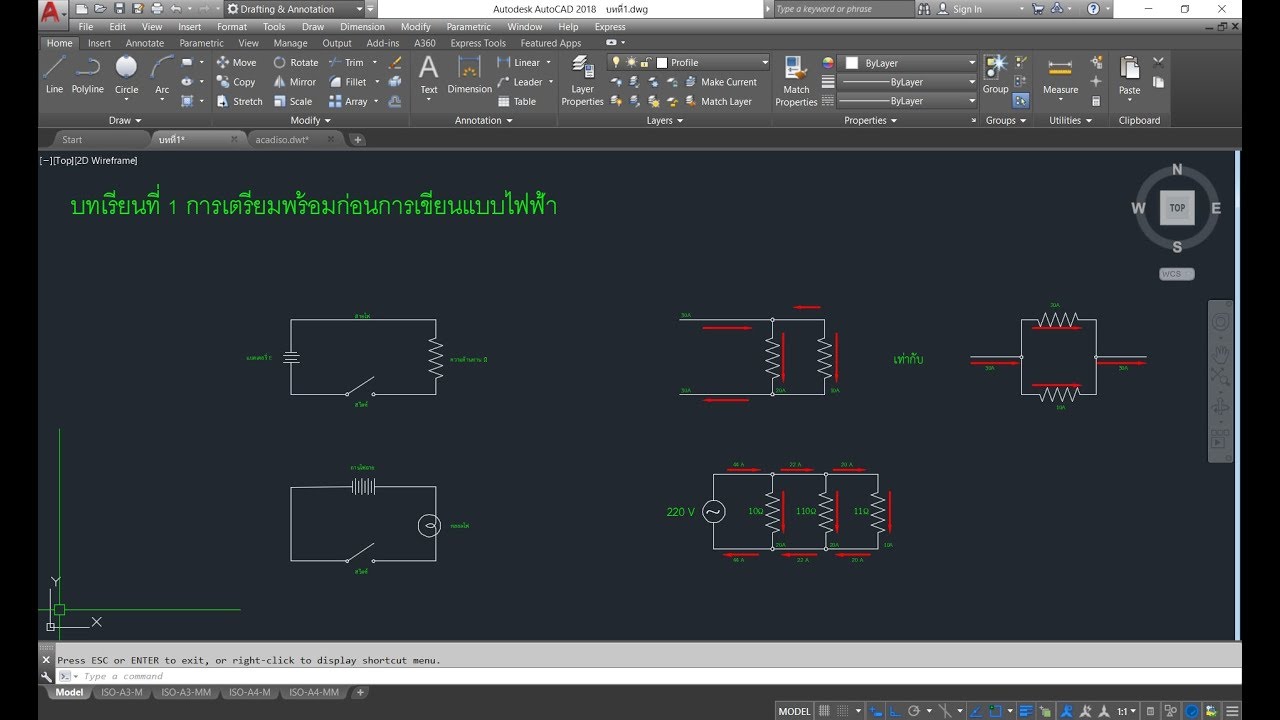Click the object color wheel icon in Properties panel
This screenshot has height=720, width=1280.
point(828,62)
